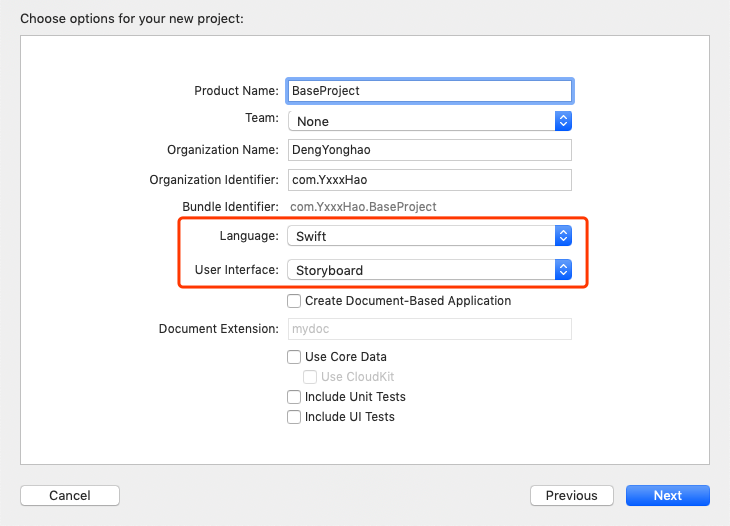Image resolution: width=730 pixels, height=526 pixels.
Task: Enable the Include UI Tests checkbox
Action: pyautogui.click(x=294, y=417)
